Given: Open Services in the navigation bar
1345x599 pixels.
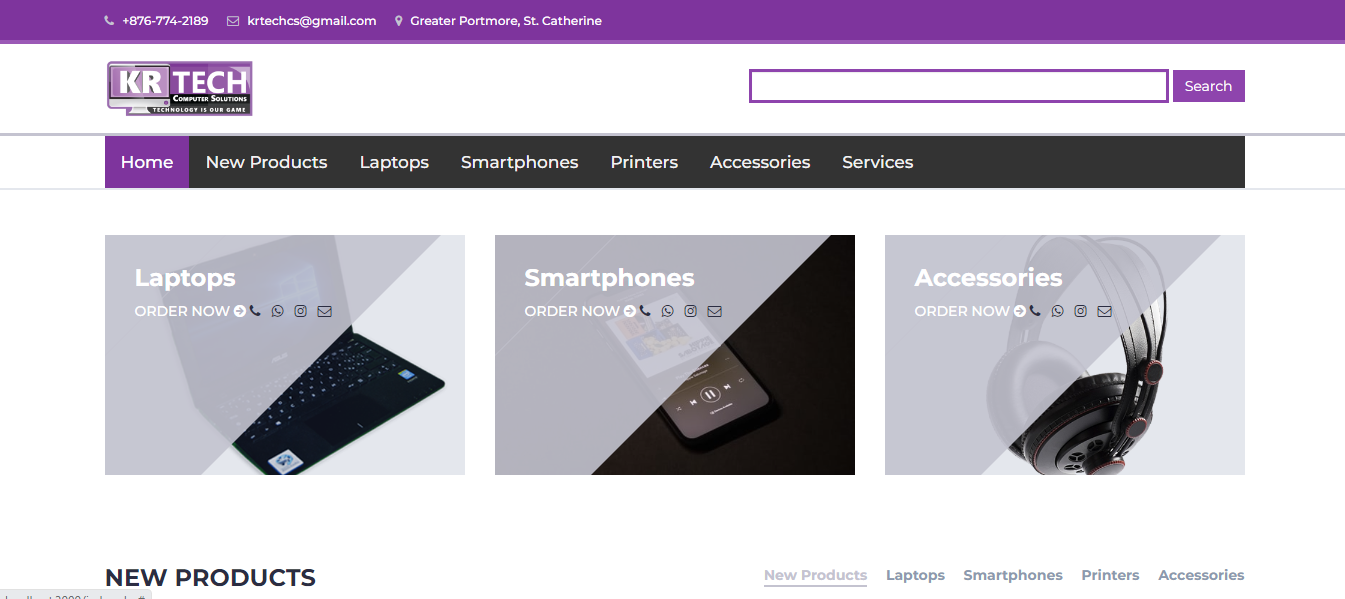Looking at the screenshot, I should click(877, 162).
